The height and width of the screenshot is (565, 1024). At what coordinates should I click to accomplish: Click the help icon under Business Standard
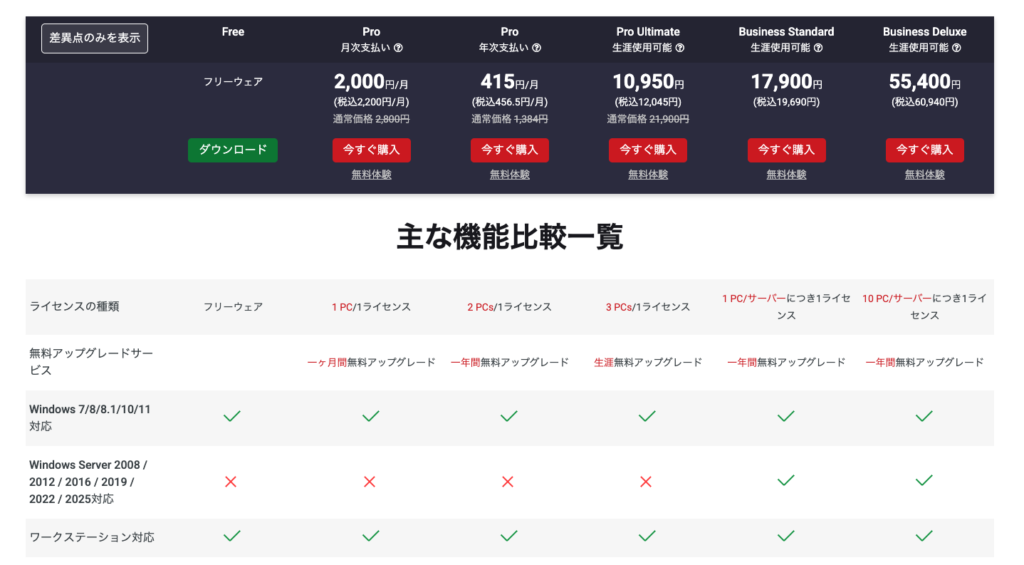[x=818, y=48]
